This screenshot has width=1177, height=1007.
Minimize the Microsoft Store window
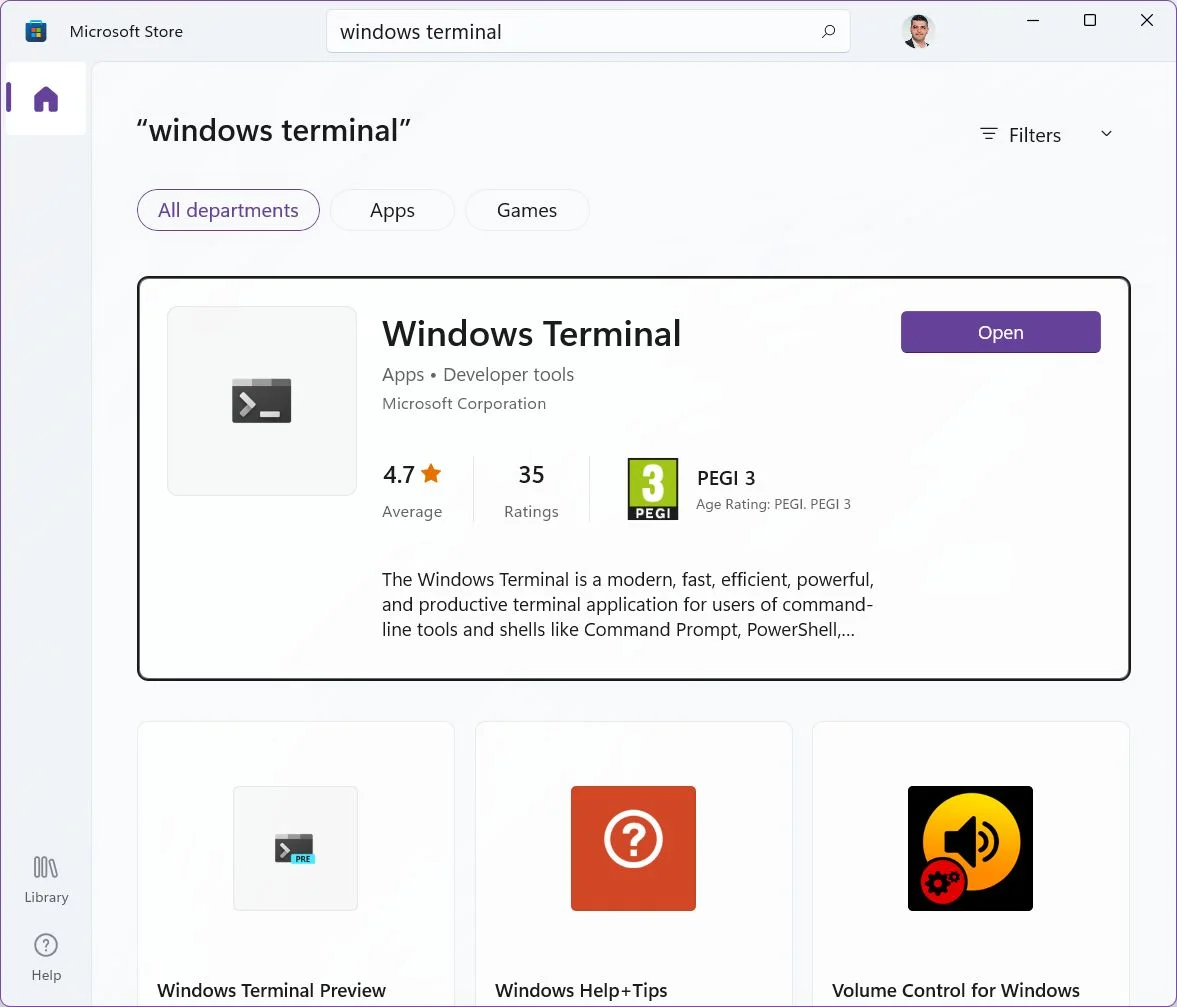coord(1033,20)
